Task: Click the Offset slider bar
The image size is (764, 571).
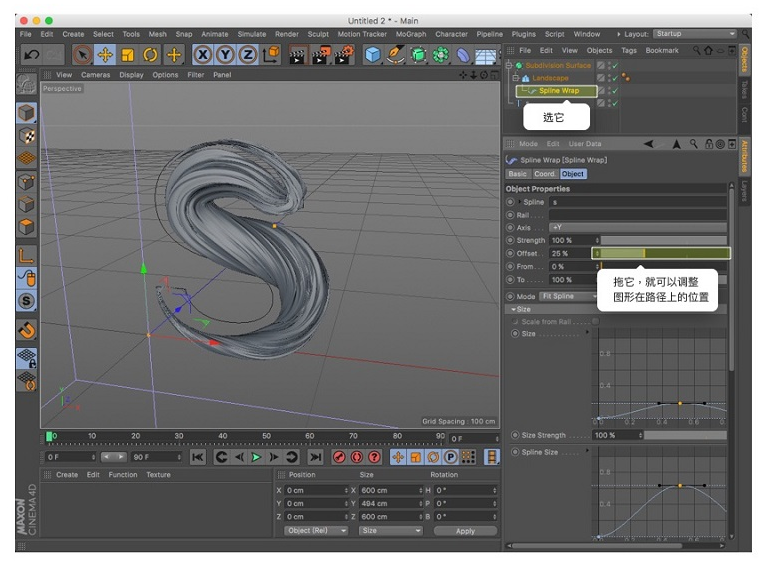Action: pyautogui.click(x=662, y=254)
